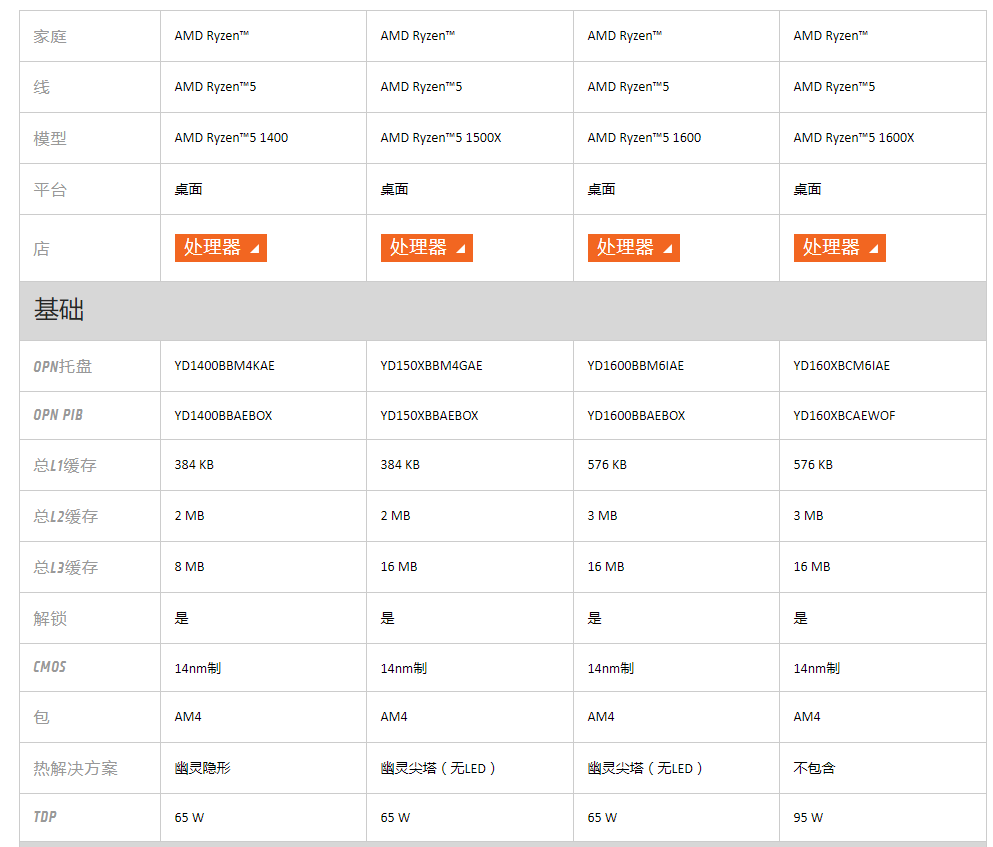Click 14nm制 cell for Ryzen 5 1400
Viewport: 993px width, 847px height.
(198, 668)
